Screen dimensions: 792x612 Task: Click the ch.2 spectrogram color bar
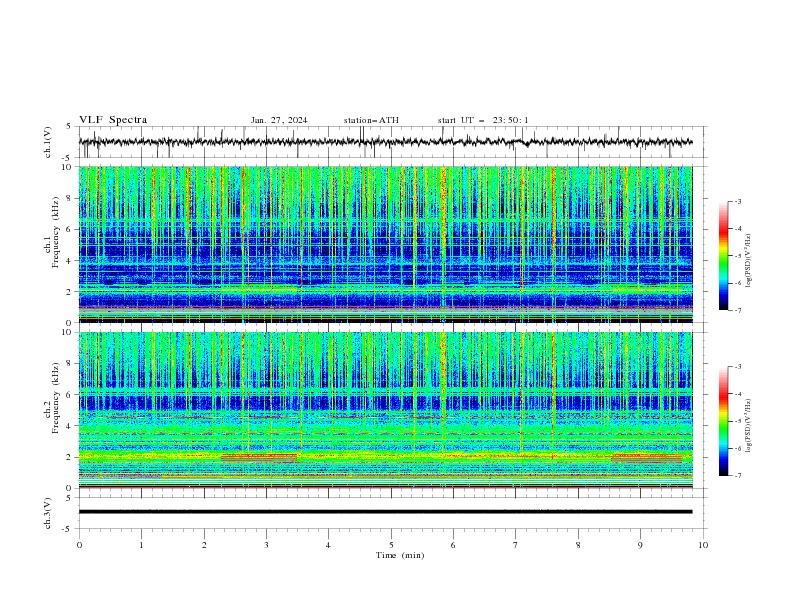[x=723, y=421]
